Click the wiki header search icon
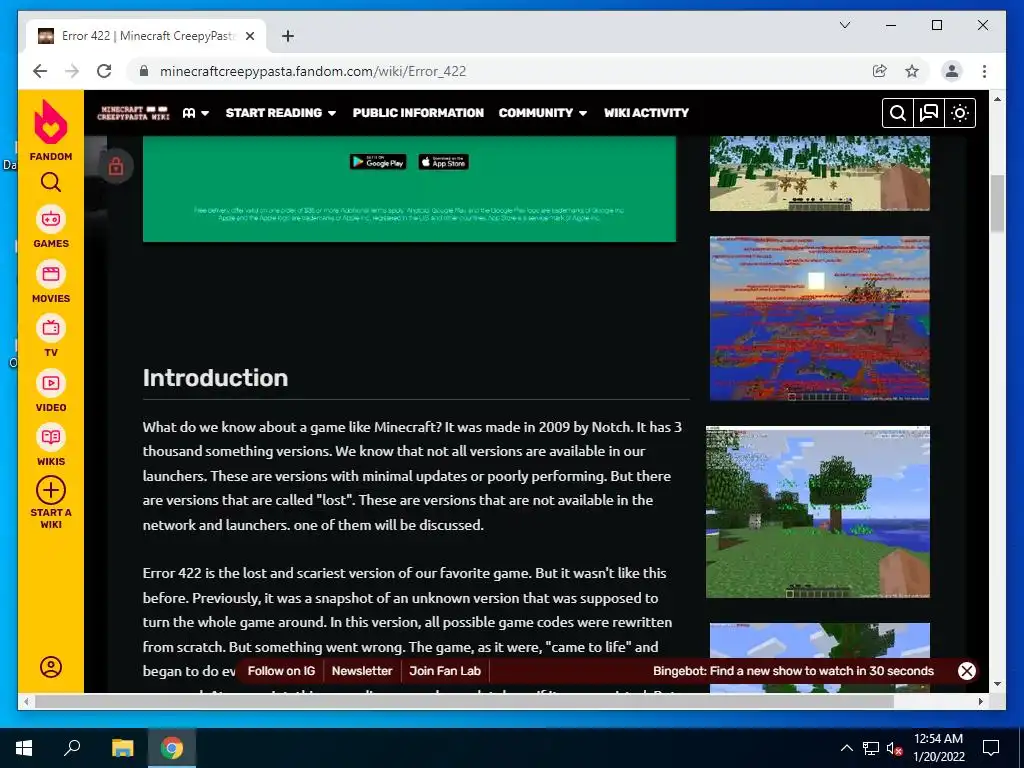The width and height of the screenshot is (1024, 768). [x=898, y=113]
